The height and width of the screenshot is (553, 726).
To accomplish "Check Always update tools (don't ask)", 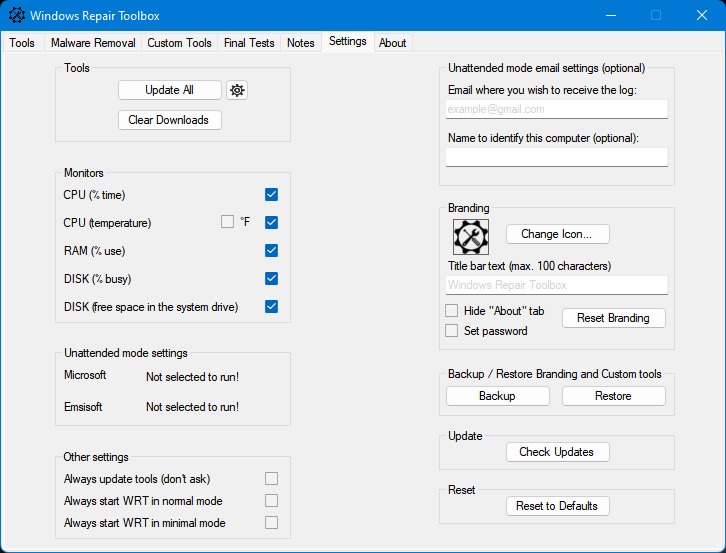I will point(271,478).
